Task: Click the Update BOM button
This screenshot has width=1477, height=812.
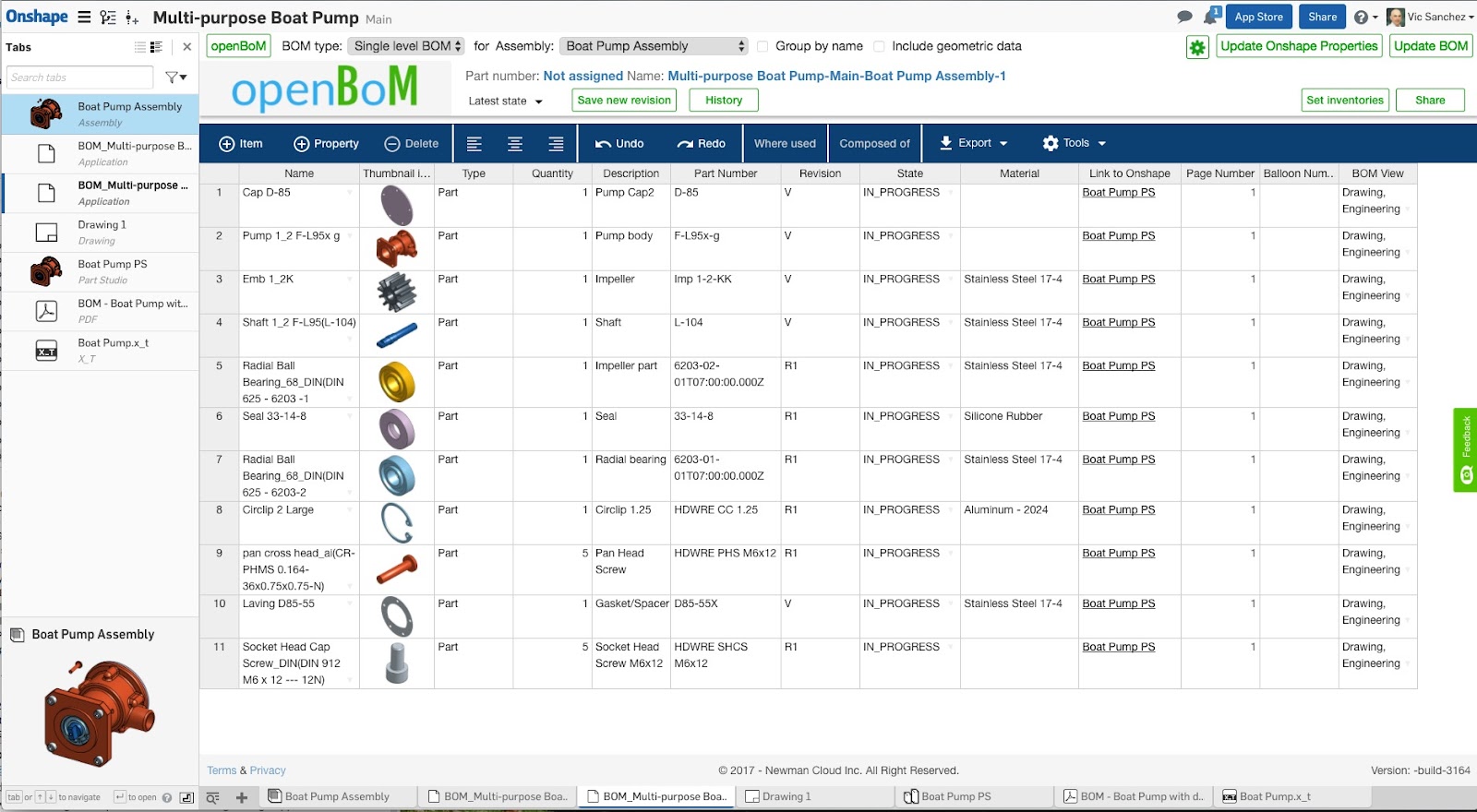Action: [x=1431, y=46]
